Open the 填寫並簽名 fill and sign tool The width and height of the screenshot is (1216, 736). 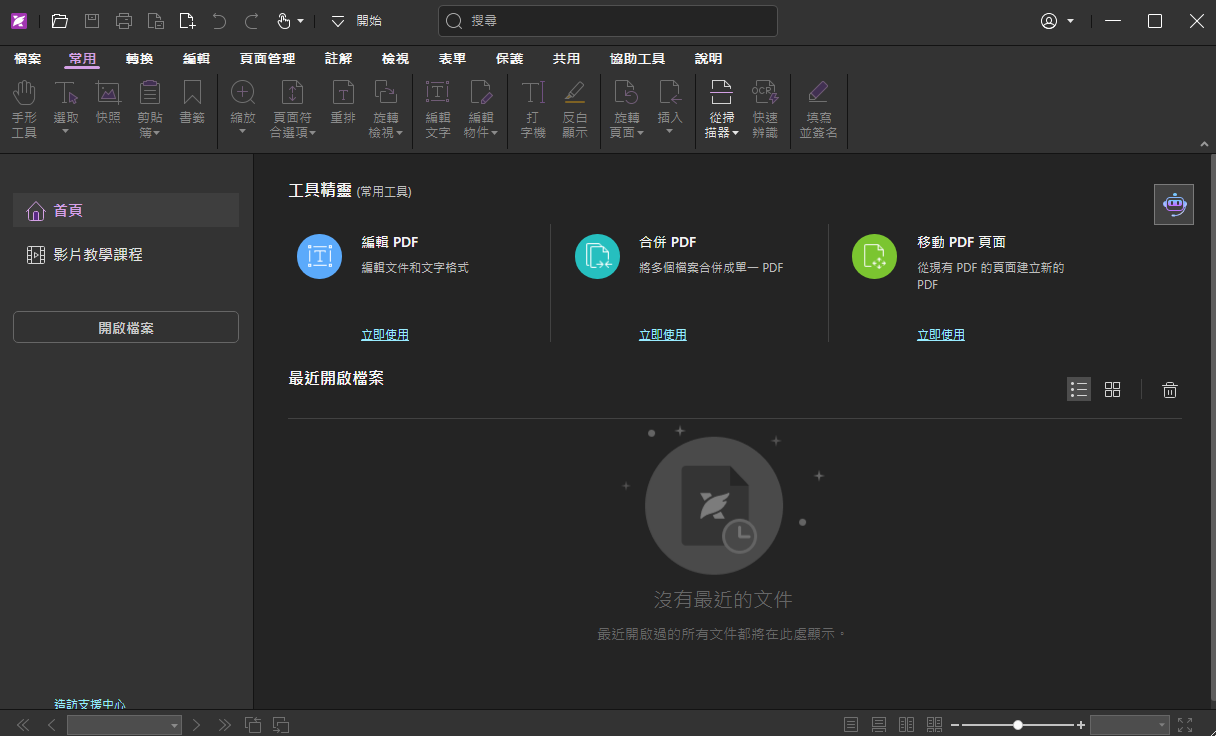point(818,109)
